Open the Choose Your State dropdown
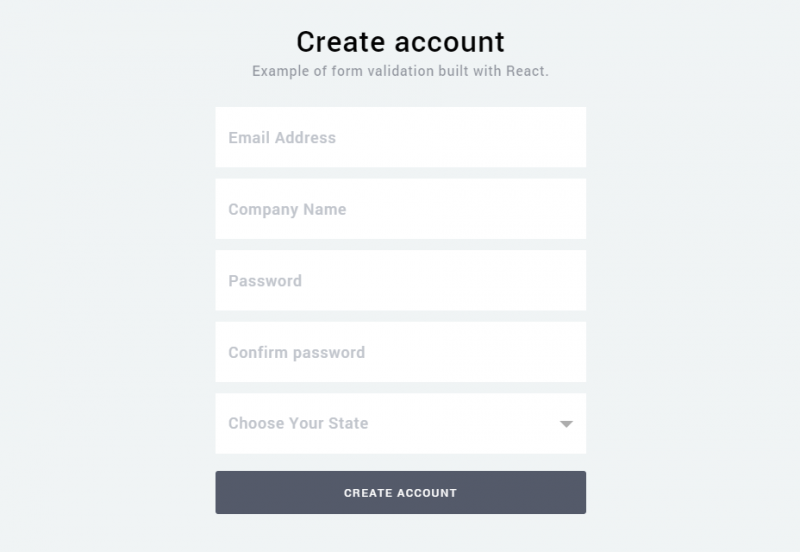Viewport: 800px width, 552px height. coord(400,424)
